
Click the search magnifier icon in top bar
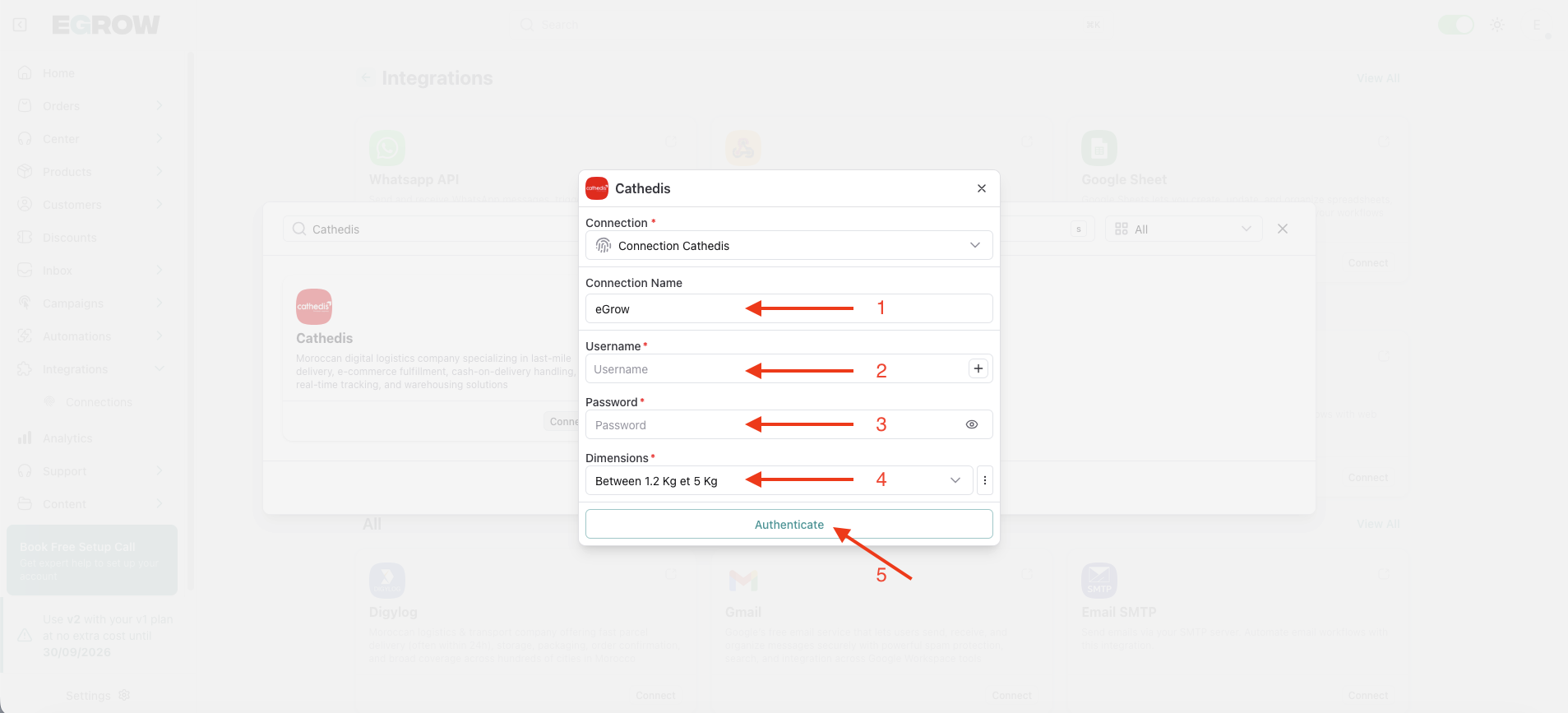[527, 25]
